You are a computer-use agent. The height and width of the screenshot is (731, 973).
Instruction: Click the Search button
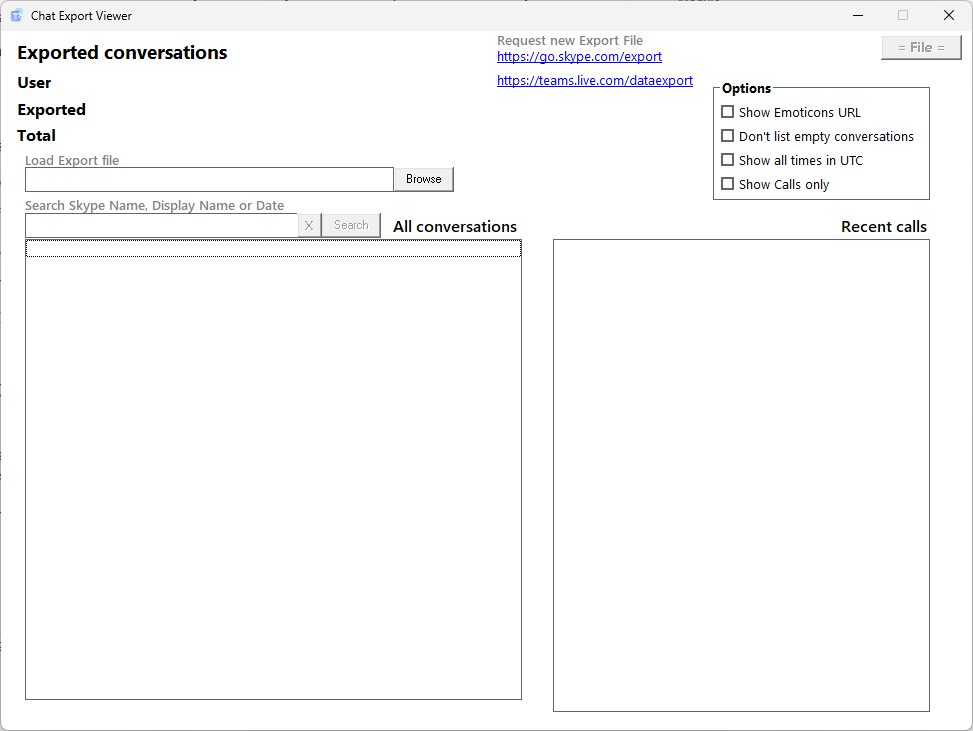tap(351, 225)
